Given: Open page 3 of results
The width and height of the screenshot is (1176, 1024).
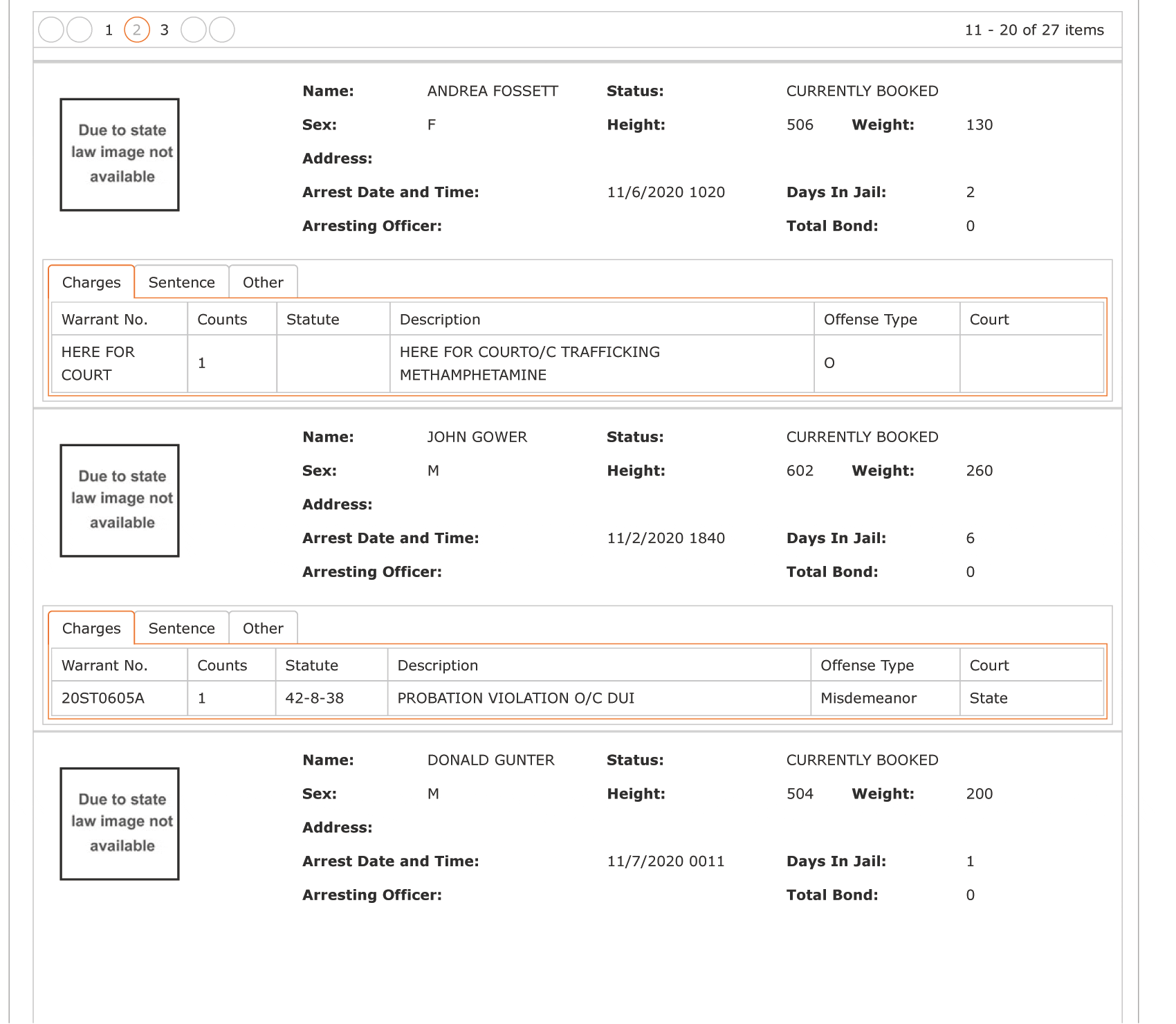Looking at the screenshot, I should (x=165, y=30).
